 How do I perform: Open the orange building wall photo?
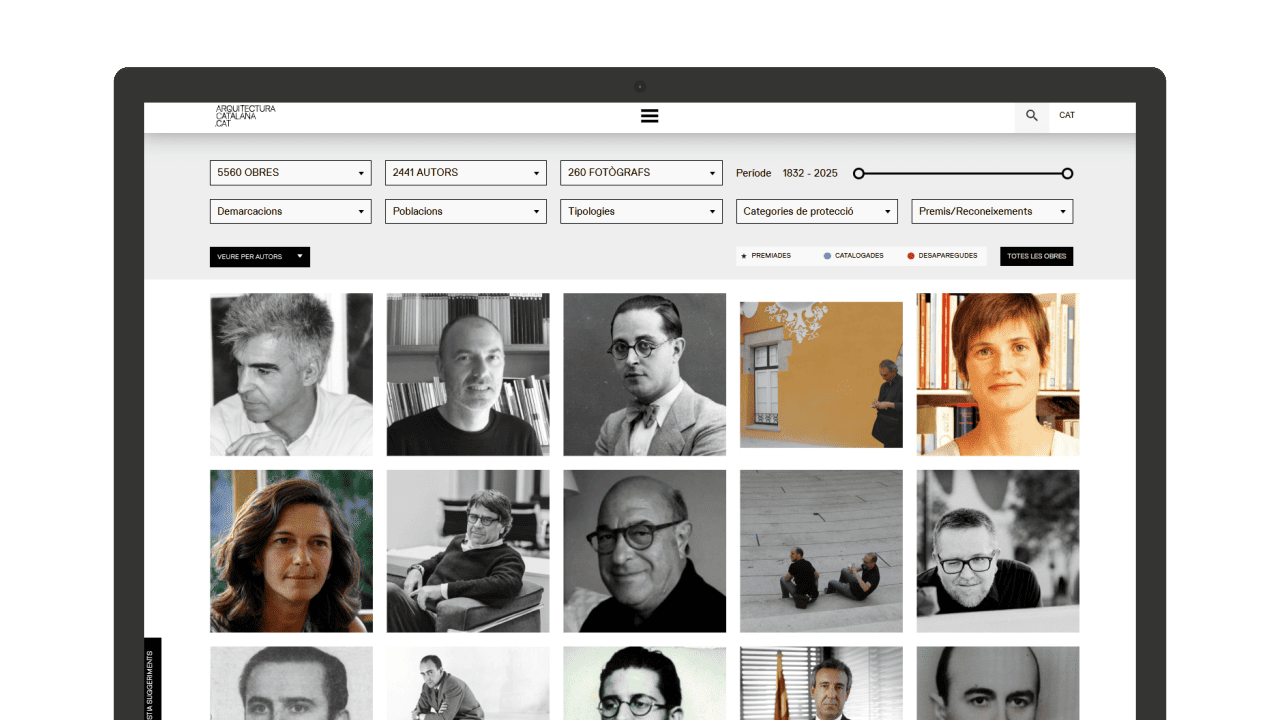[821, 375]
